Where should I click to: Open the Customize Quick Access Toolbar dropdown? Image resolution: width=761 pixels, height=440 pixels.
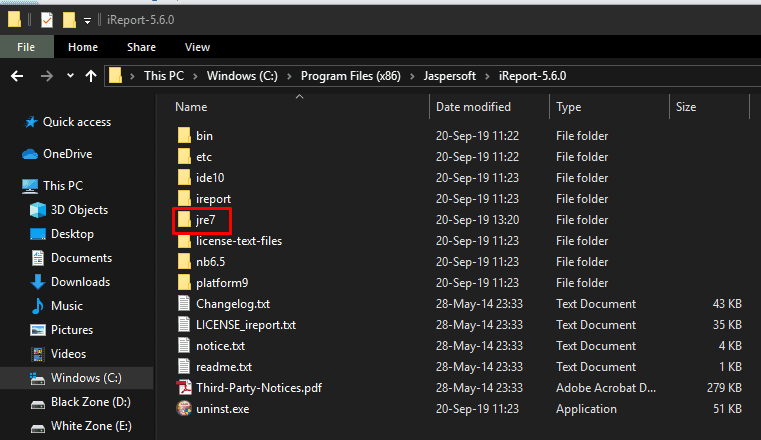(87, 20)
